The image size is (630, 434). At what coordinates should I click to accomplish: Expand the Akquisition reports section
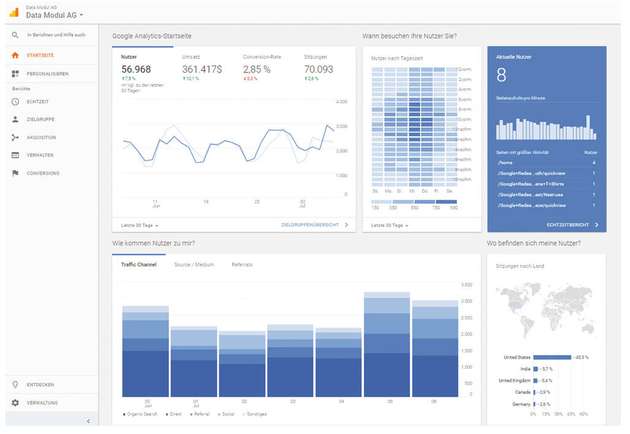tap(41, 137)
